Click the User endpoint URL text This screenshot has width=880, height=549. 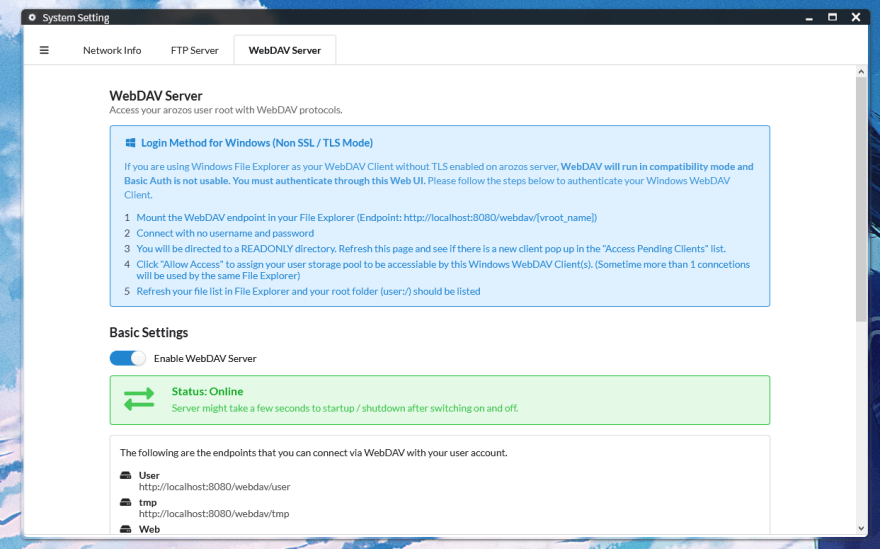(x=214, y=487)
